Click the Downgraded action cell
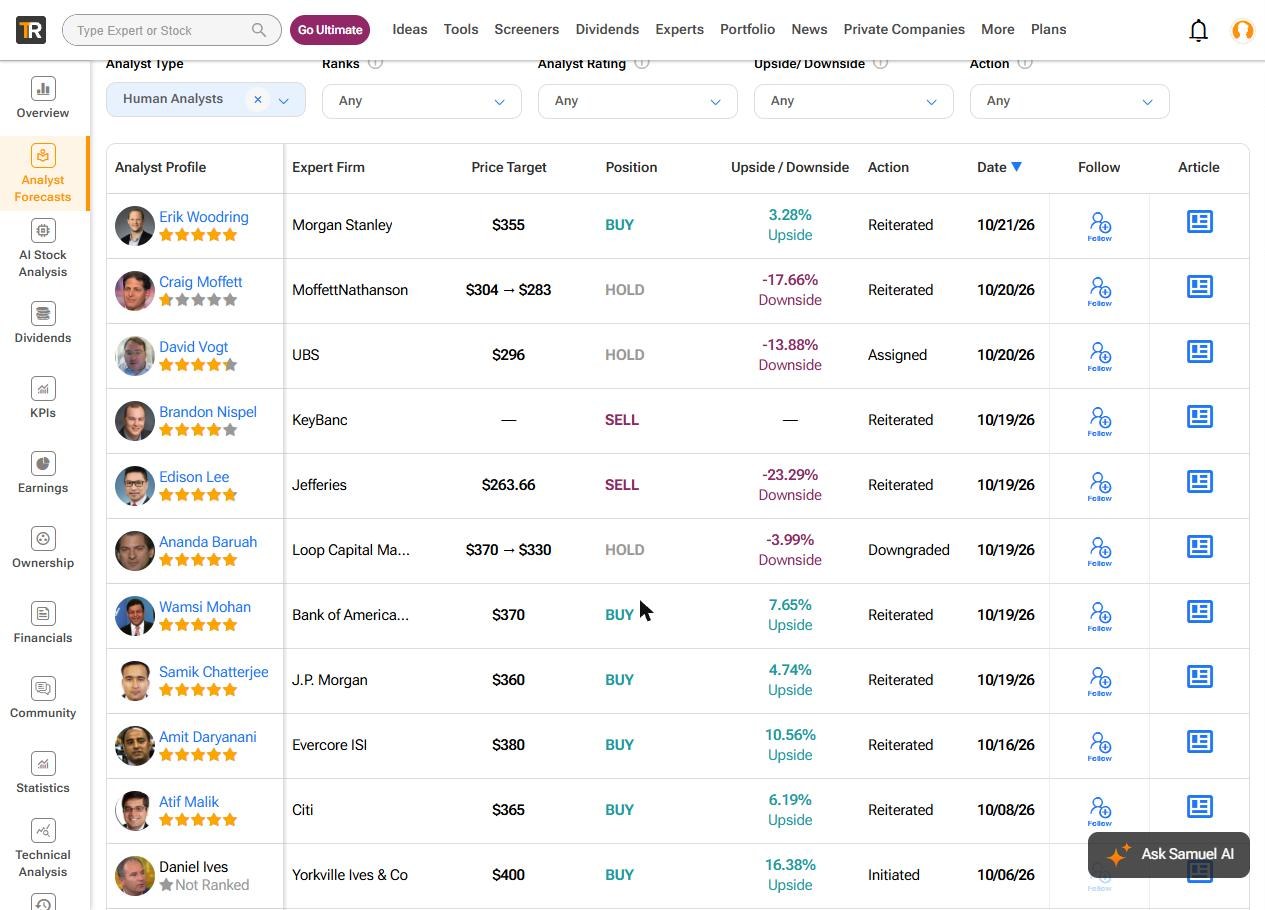The image size is (1265, 910). (x=909, y=550)
